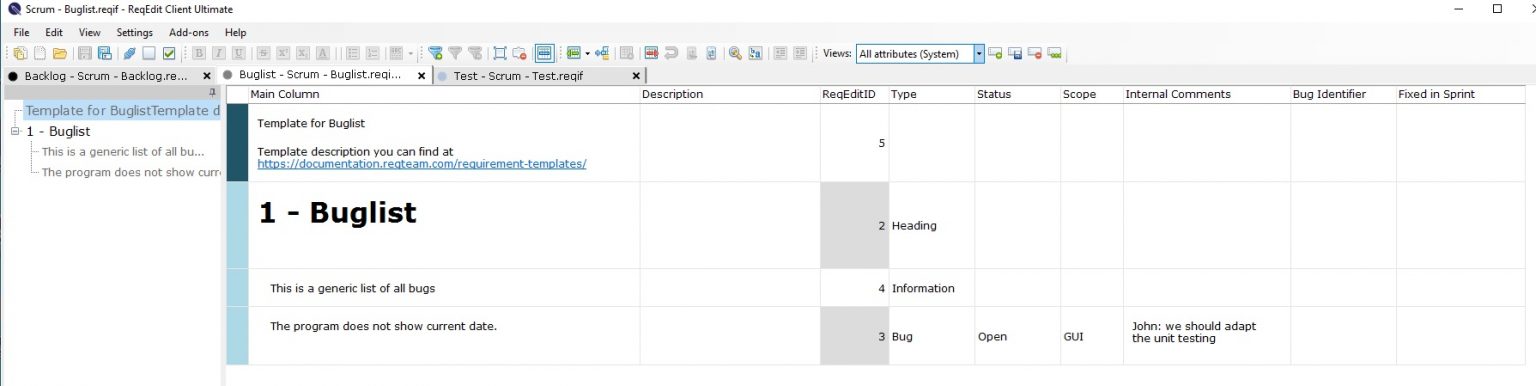Click the blue chain link toolbar icon
The height and width of the screenshot is (386, 1536).
click(x=130, y=54)
